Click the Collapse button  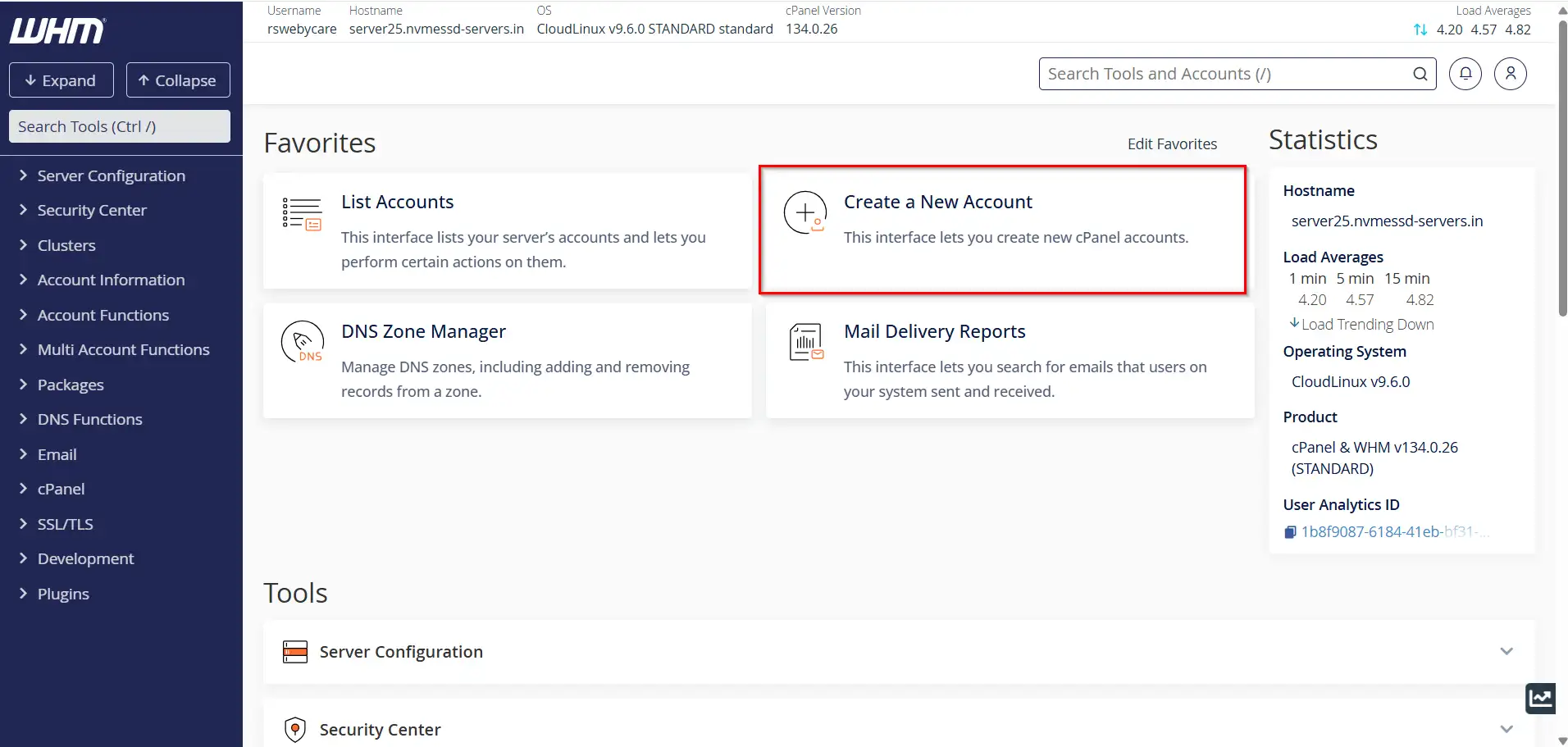[178, 80]
